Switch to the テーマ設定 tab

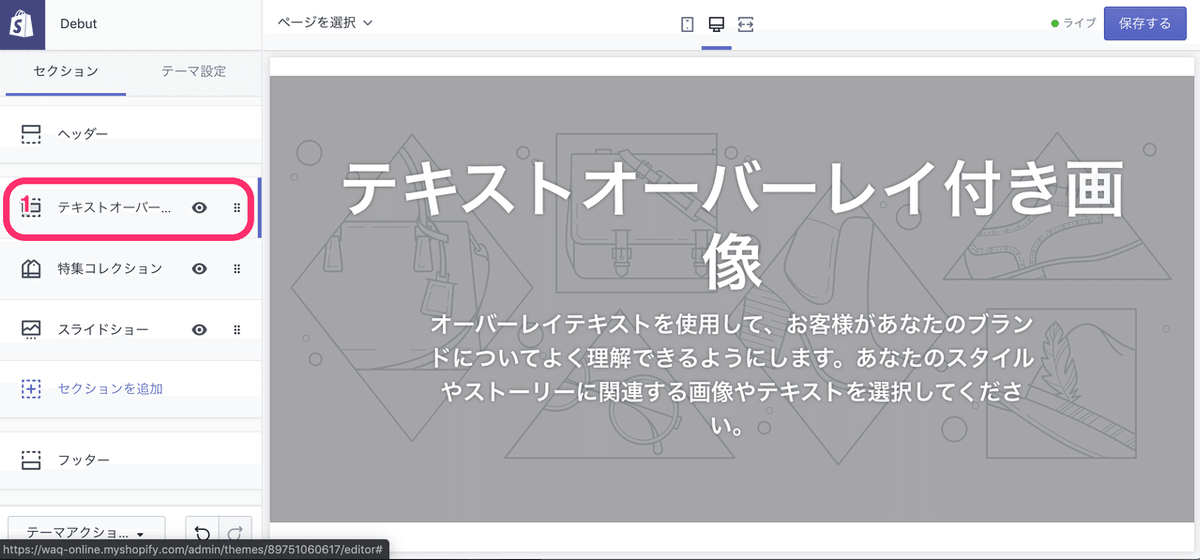[x=193, y=71]
